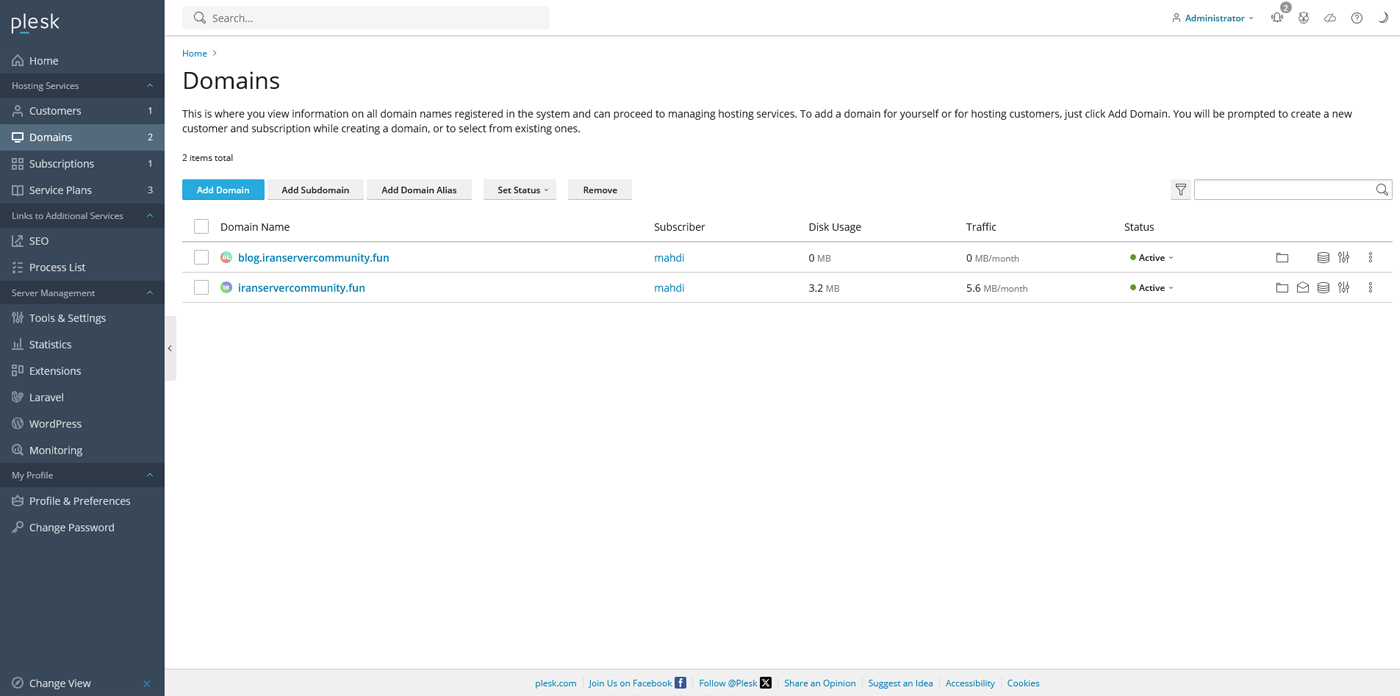
Task: Check the select-all checkbox in table header
Action: coord(201,227)
